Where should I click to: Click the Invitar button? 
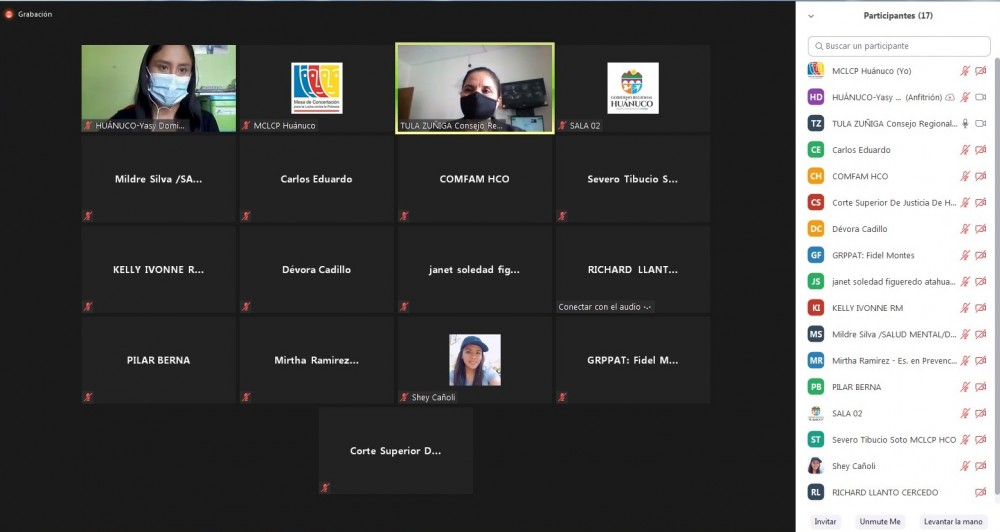click(825, 522)
